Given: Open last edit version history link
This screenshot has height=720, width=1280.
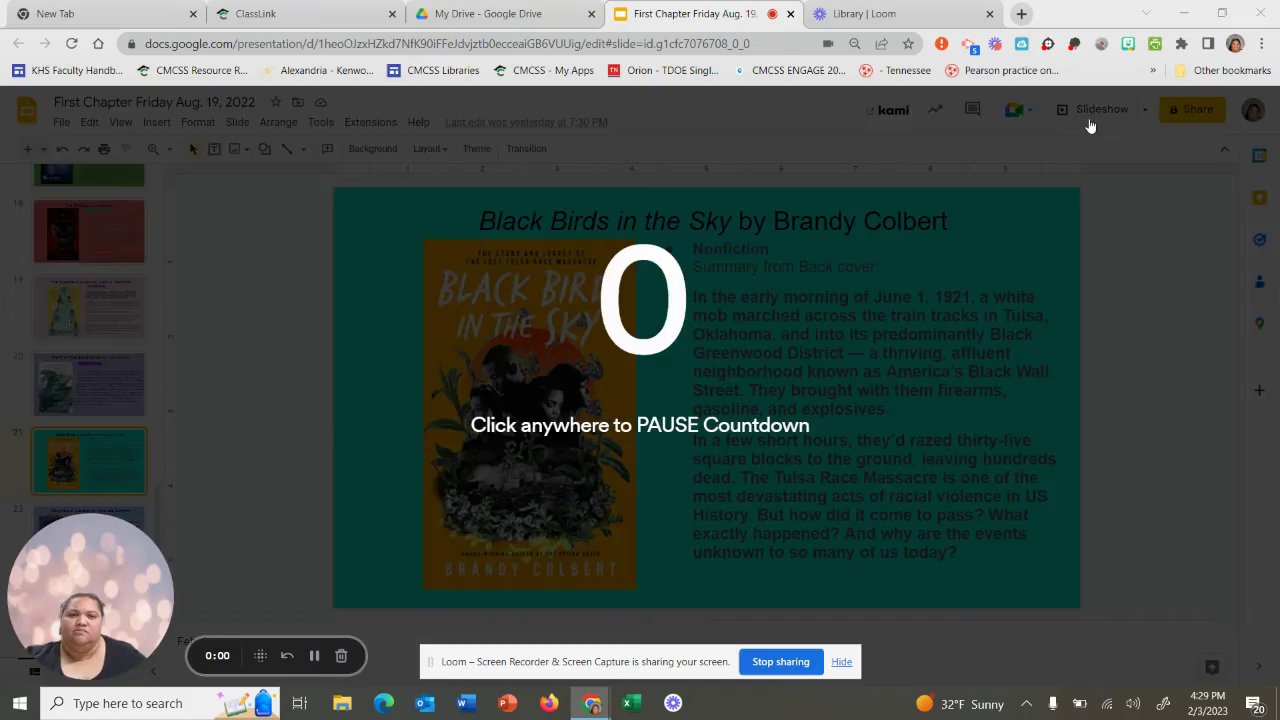Looking at the screenshot, I should click(x=526, y=122).
